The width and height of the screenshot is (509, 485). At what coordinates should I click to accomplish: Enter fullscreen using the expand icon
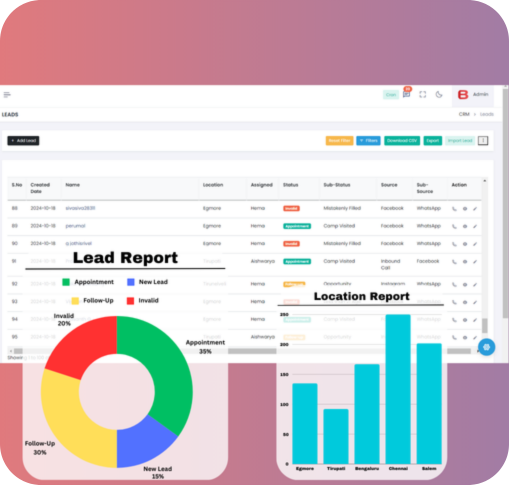tap(423, 95)
